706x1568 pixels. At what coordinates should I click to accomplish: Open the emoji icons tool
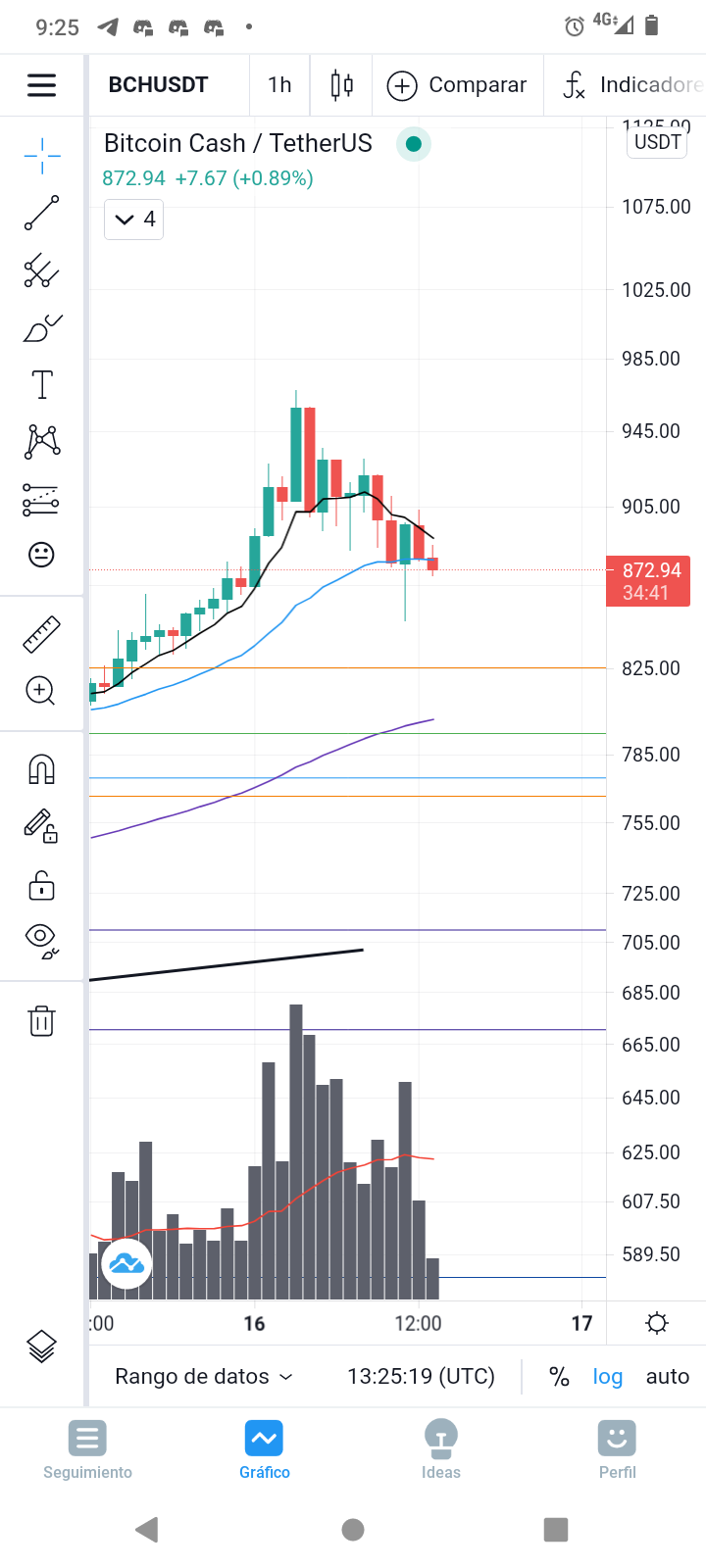point(41,555)
